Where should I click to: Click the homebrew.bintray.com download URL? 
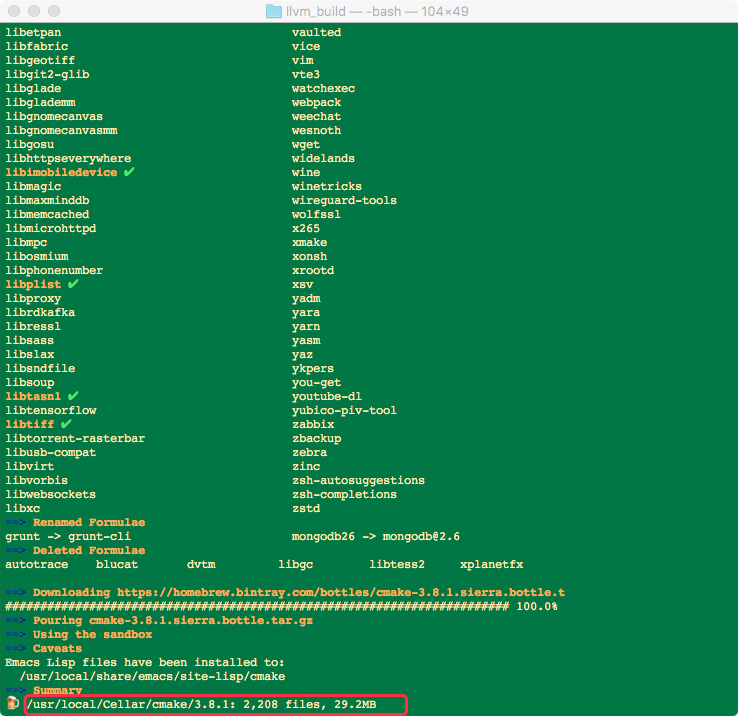point(341,592)
